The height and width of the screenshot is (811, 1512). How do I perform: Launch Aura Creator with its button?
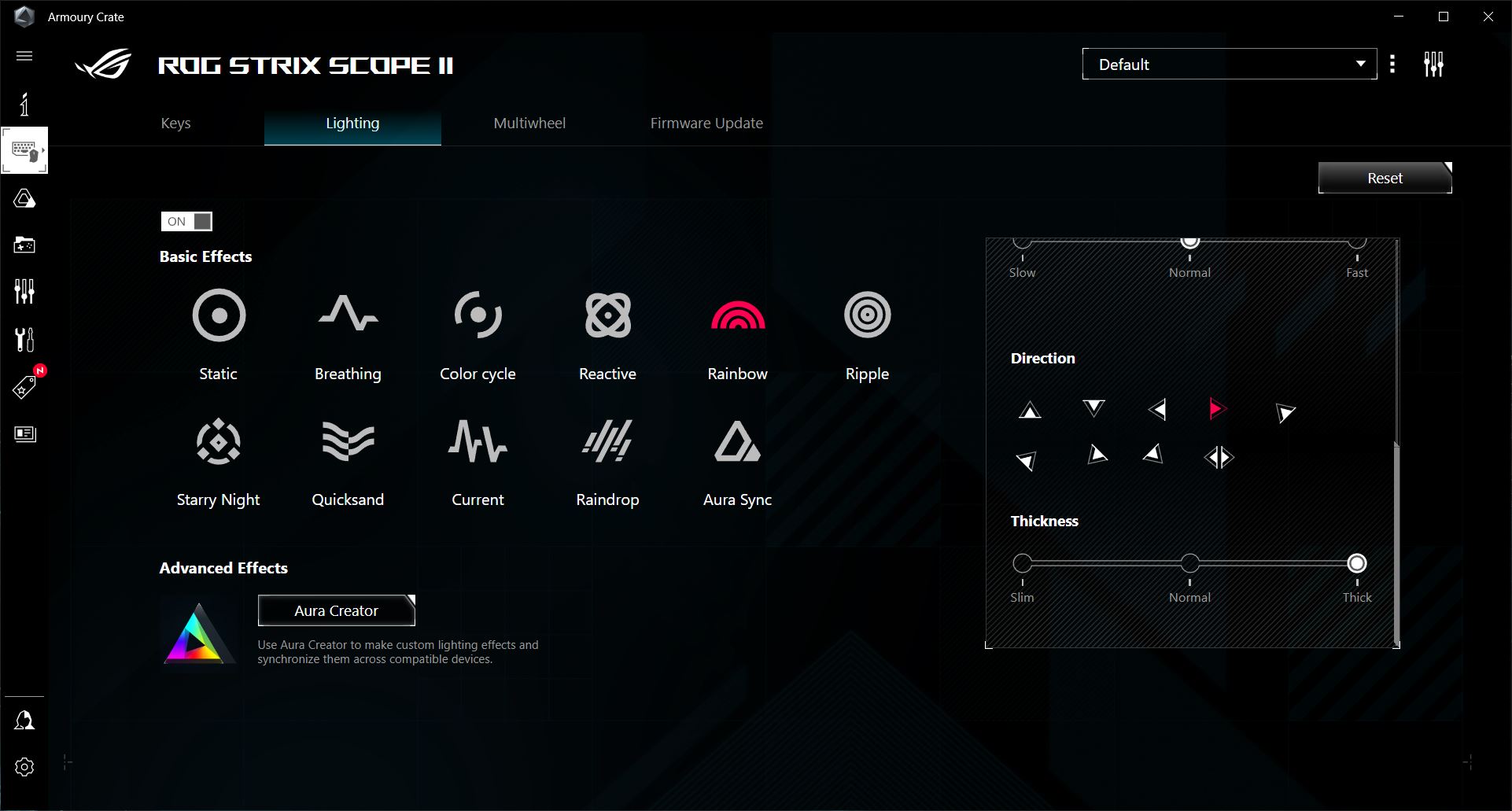(337, 611)
